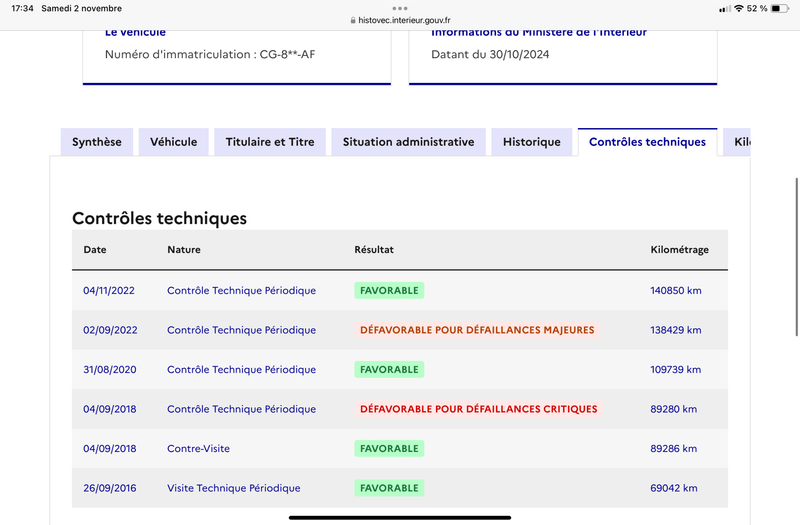The width and height of the screenshot is (800, 525).
Task: Tap the home indicator bar
Action: pyautogui.click(x=400, y=517)
